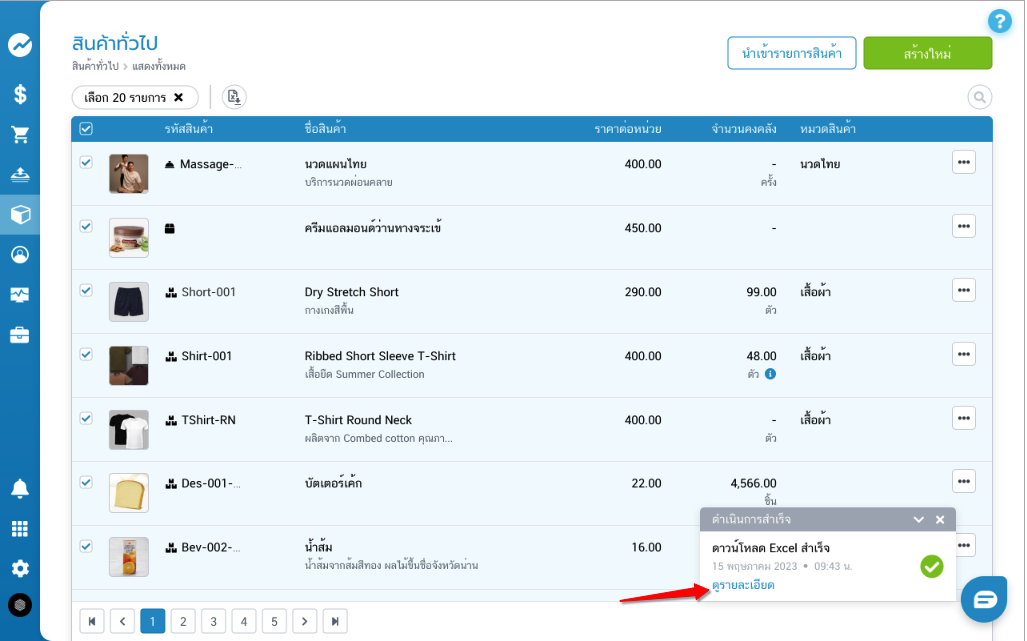Open the settings gear in sidebar
1027x641 pixels.
(x=20, y=568)
